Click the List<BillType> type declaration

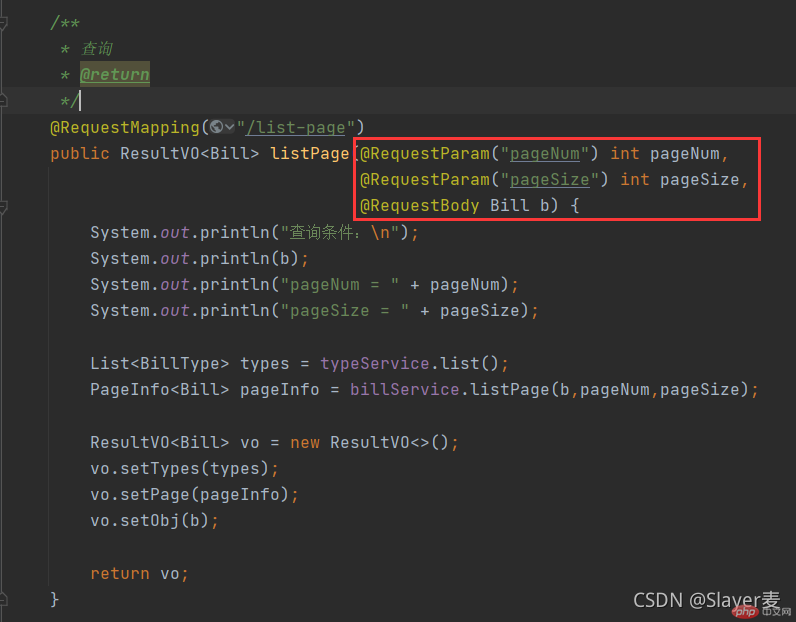[159, 364]
